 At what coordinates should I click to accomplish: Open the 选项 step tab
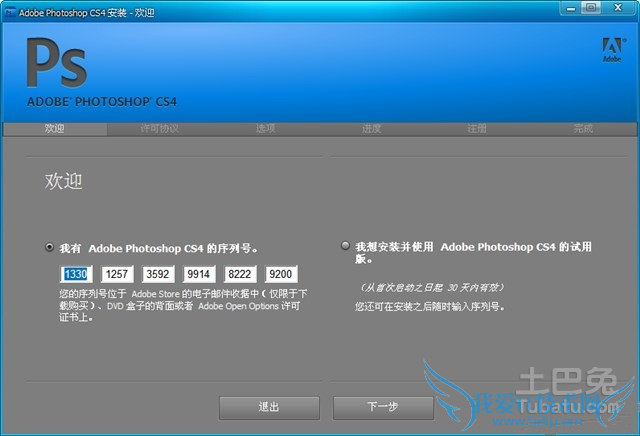(266, 129)
